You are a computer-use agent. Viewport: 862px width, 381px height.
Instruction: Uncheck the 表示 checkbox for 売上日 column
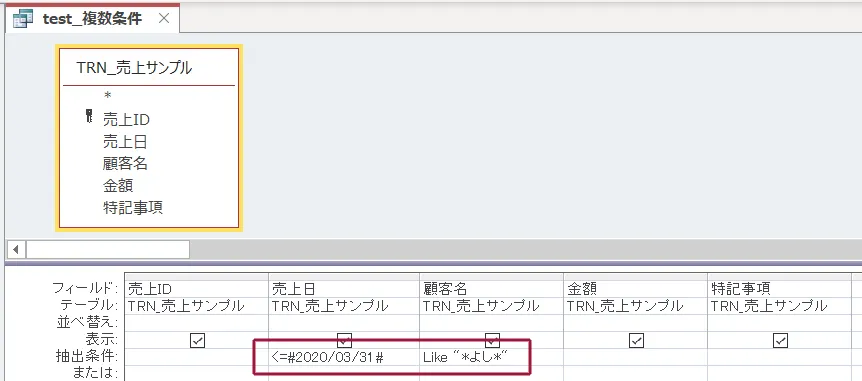tap(344, 340)
